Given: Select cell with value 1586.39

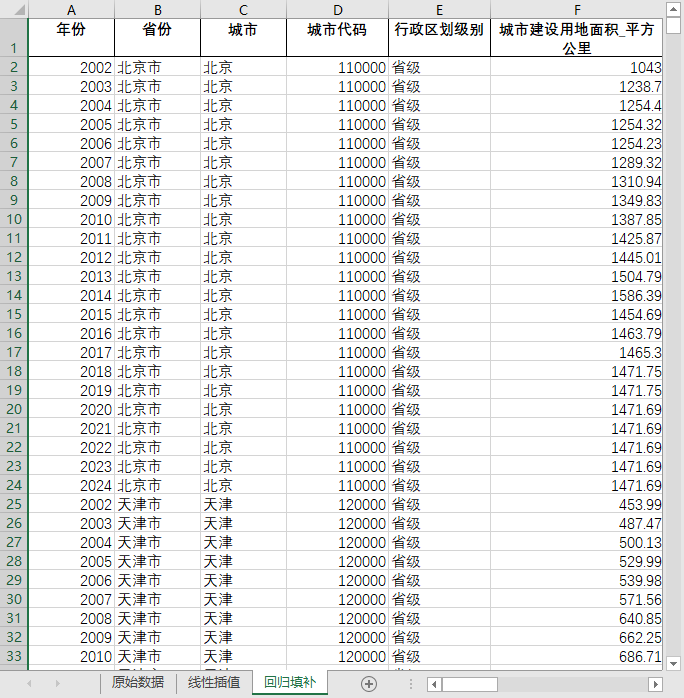Looking at the screenshot, I should 576,295.
